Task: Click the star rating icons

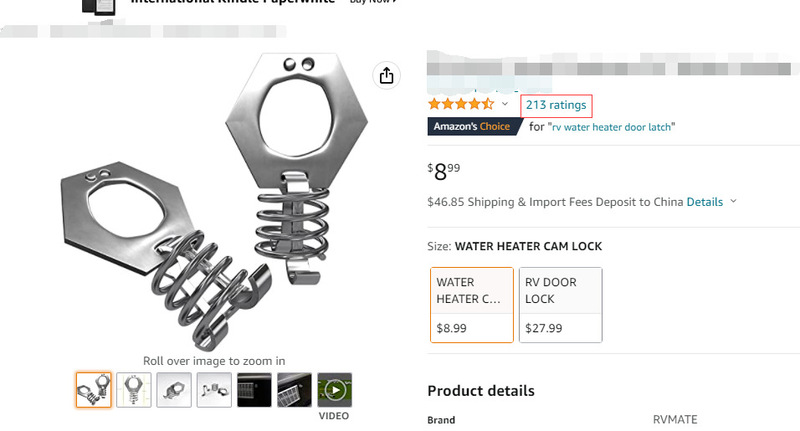Action: point(461,104)
